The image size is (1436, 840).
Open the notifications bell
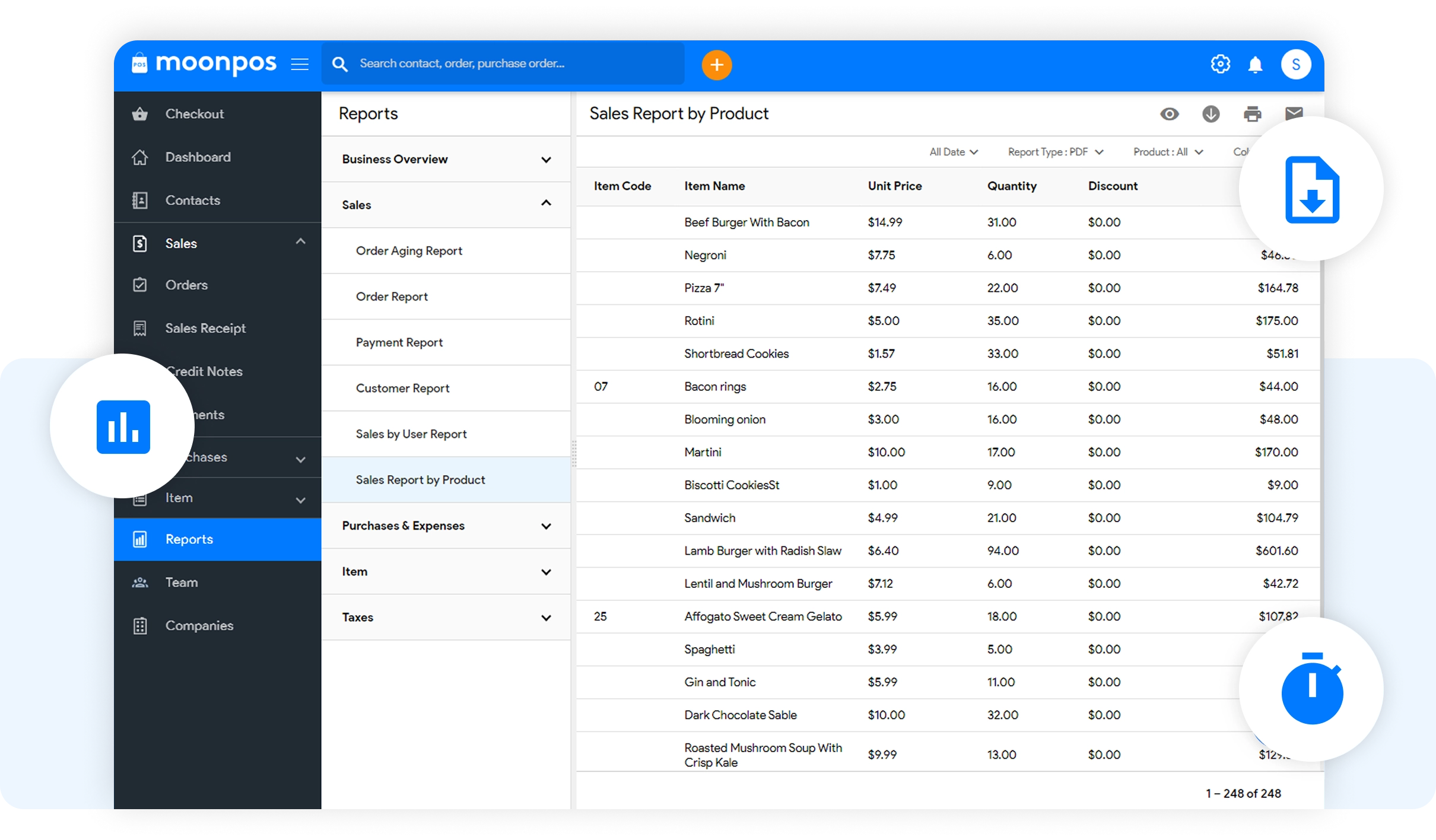click(1255, 64)
